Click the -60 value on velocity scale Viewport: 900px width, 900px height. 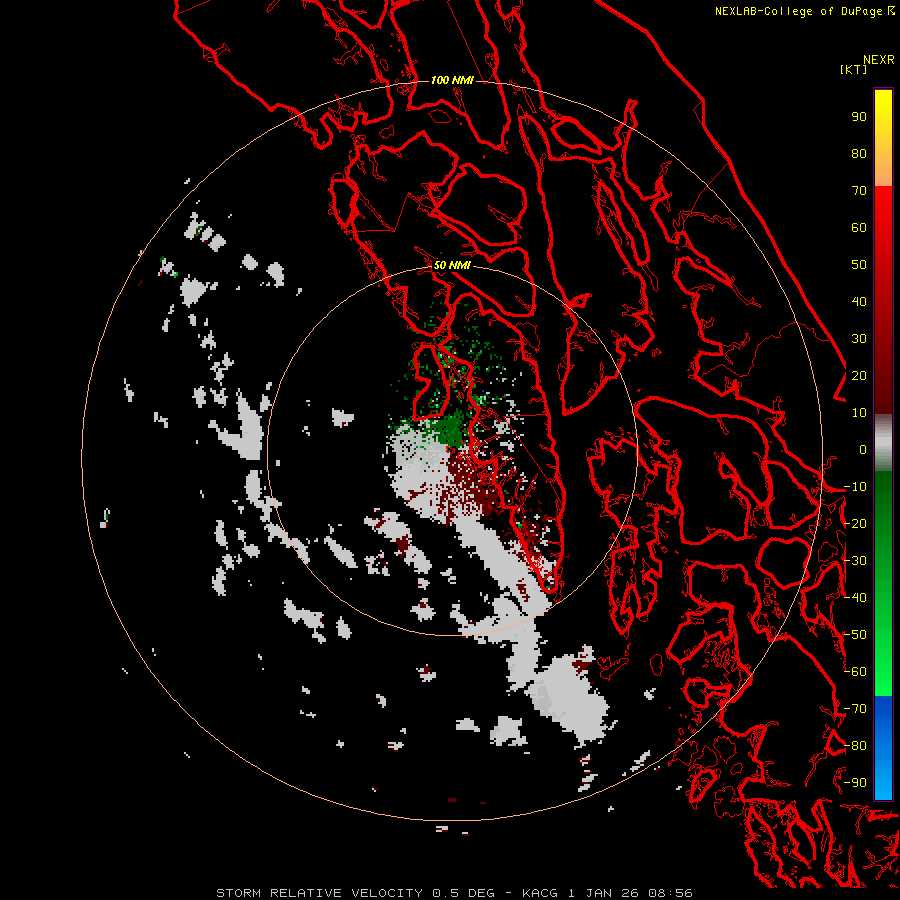(855, 672)
